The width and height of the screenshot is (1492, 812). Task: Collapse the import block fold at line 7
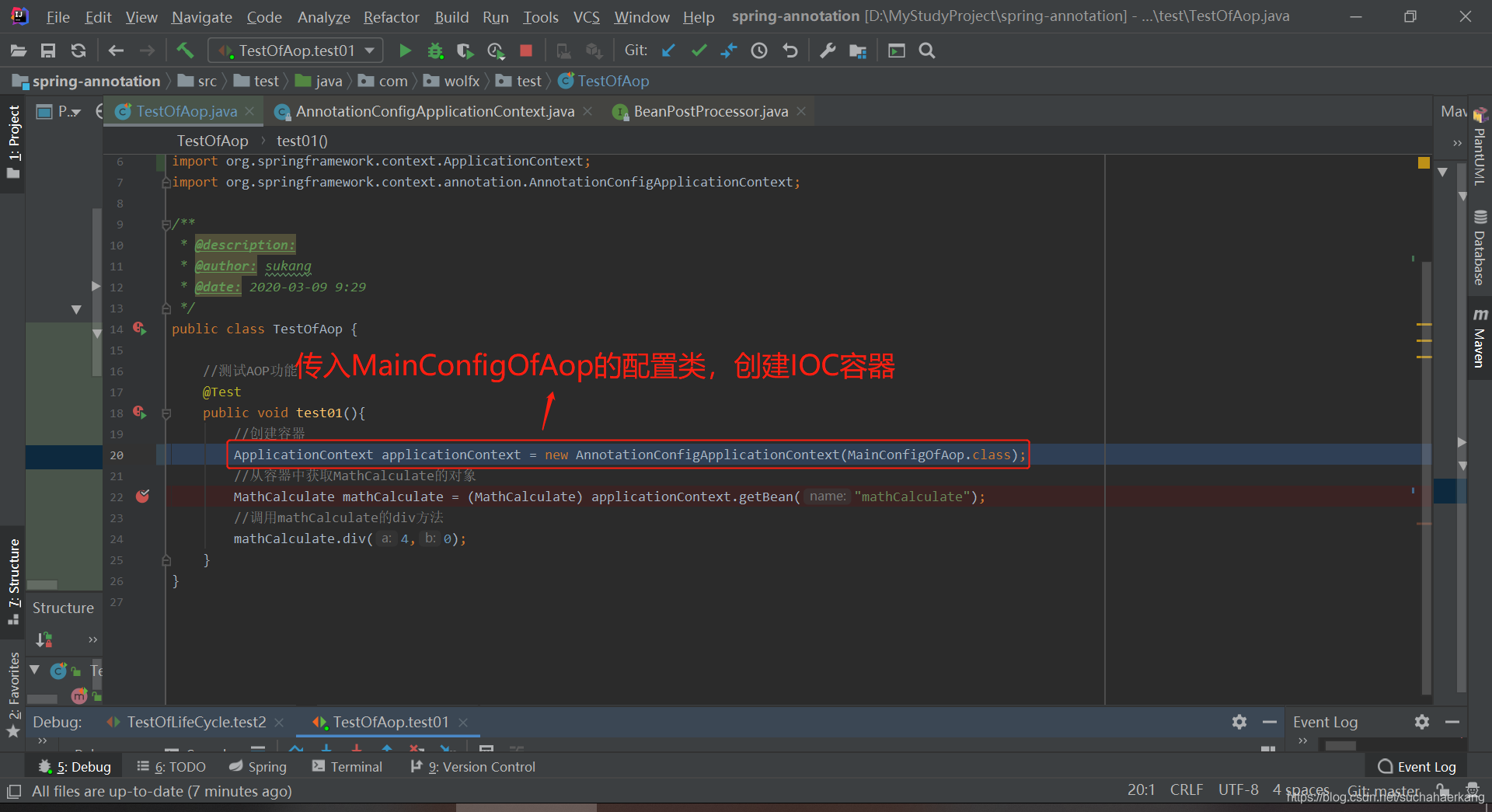point(166,183)
